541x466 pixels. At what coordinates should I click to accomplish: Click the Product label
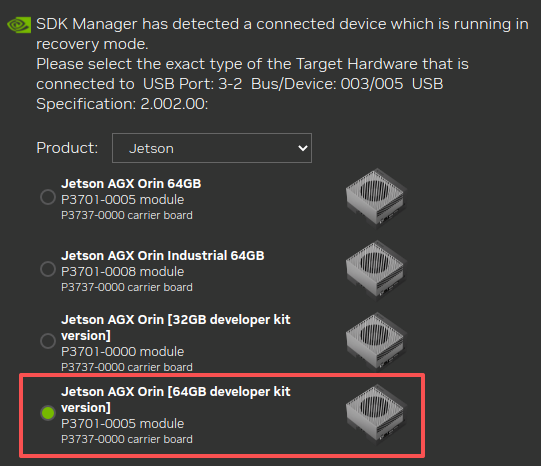tap(67, 148)
